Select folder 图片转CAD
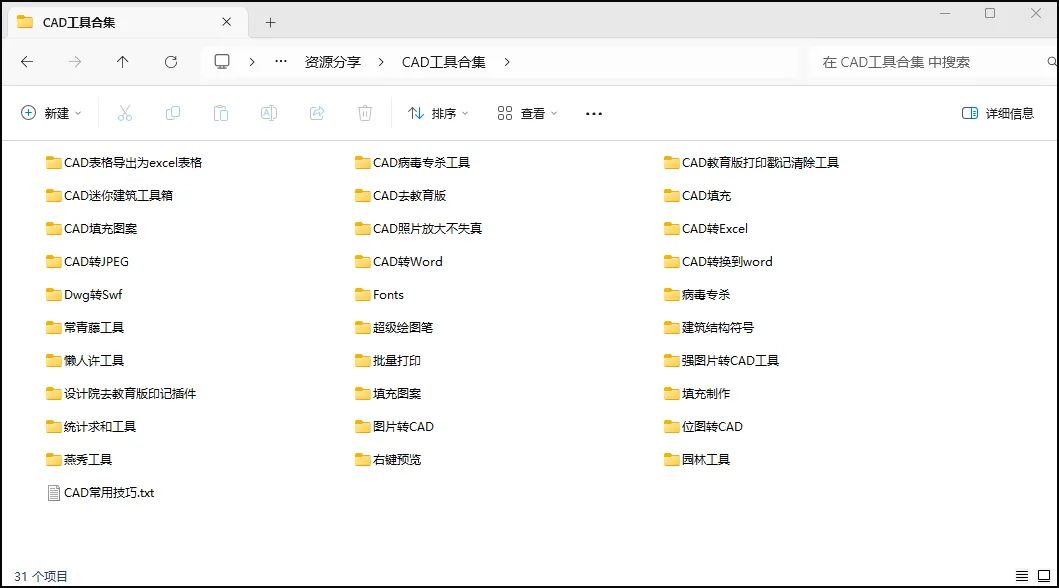 pyautogui.click(x=394, y=427)
